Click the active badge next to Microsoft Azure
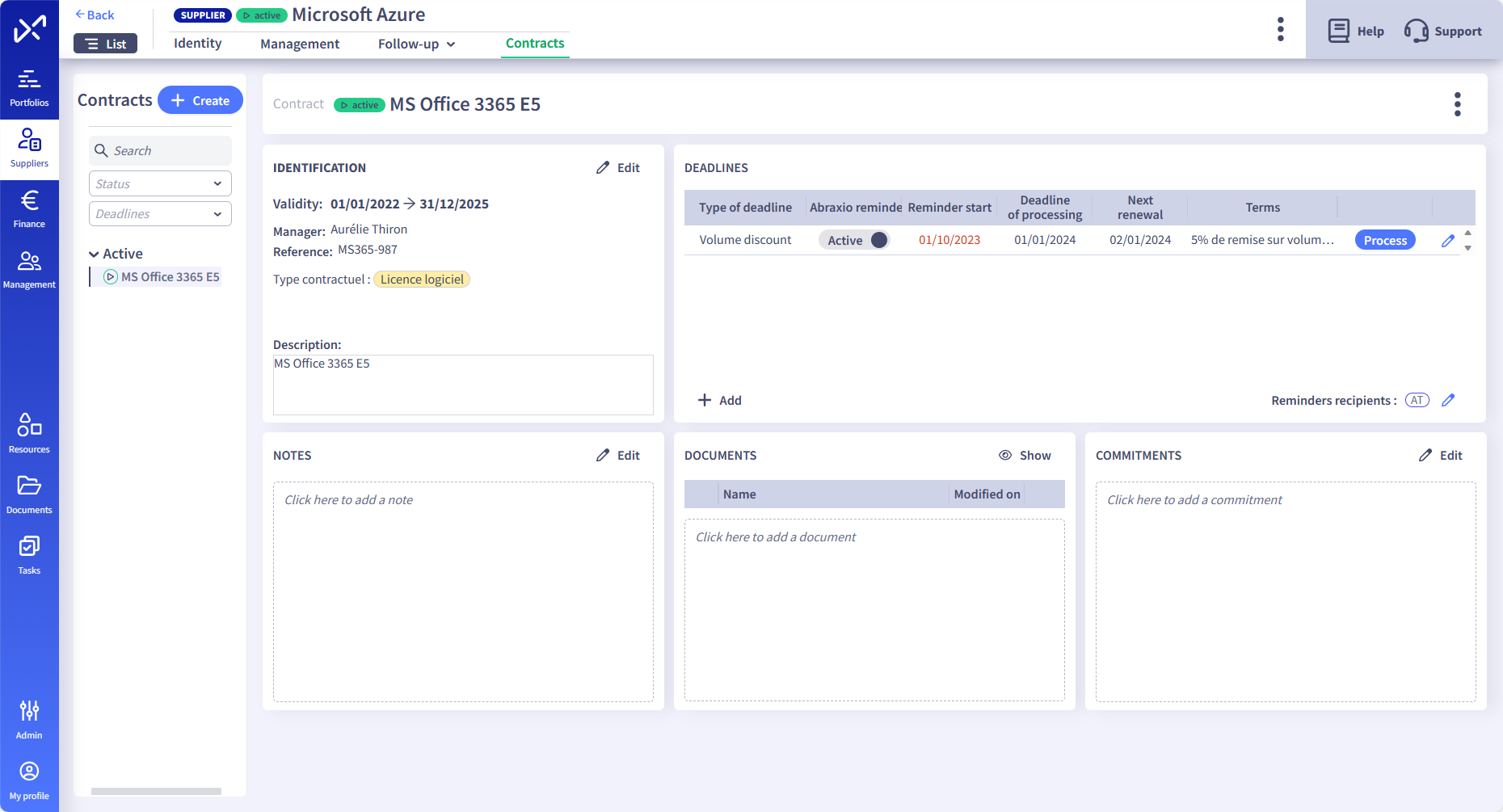 (x=262, y=15)
